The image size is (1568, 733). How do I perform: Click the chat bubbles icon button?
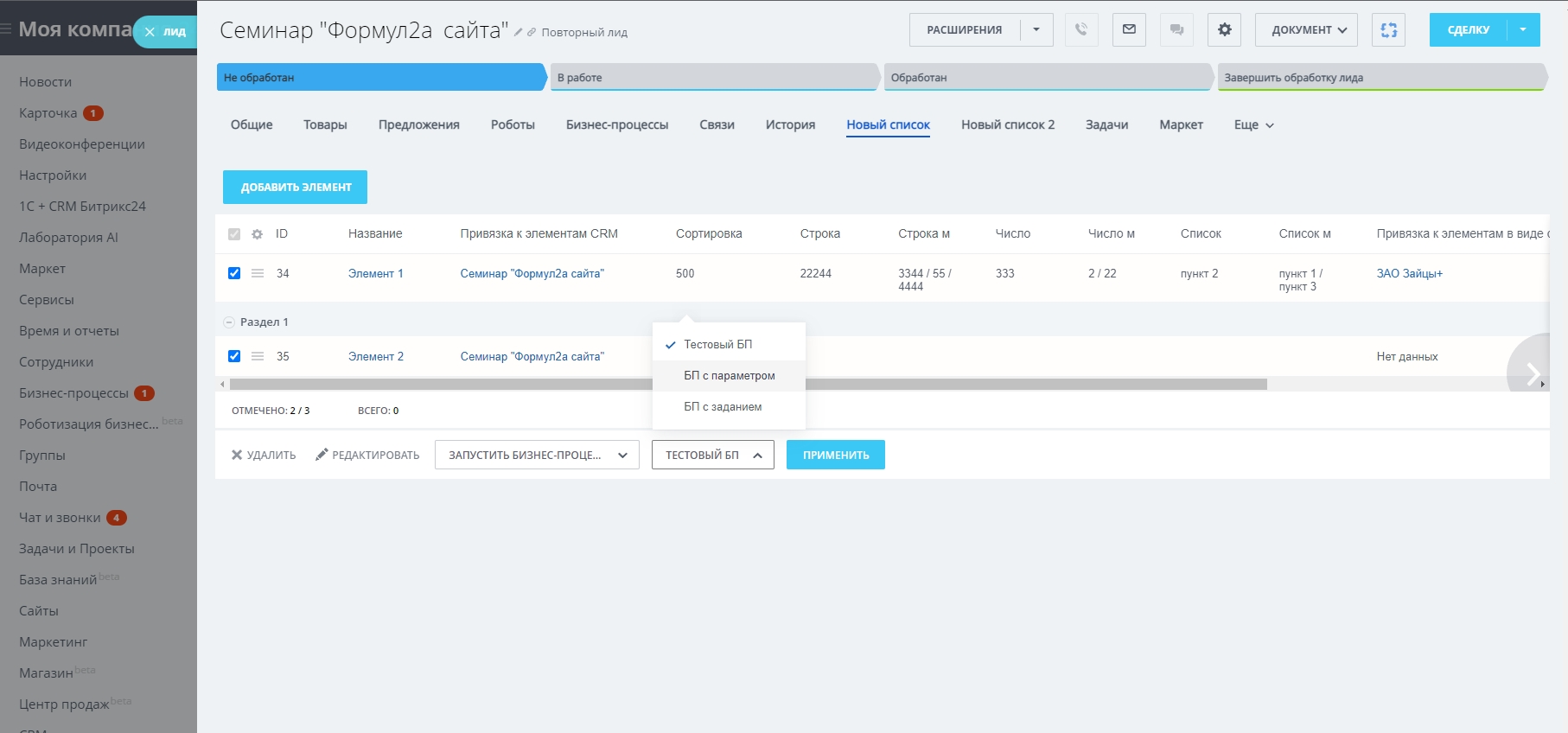1176,29
